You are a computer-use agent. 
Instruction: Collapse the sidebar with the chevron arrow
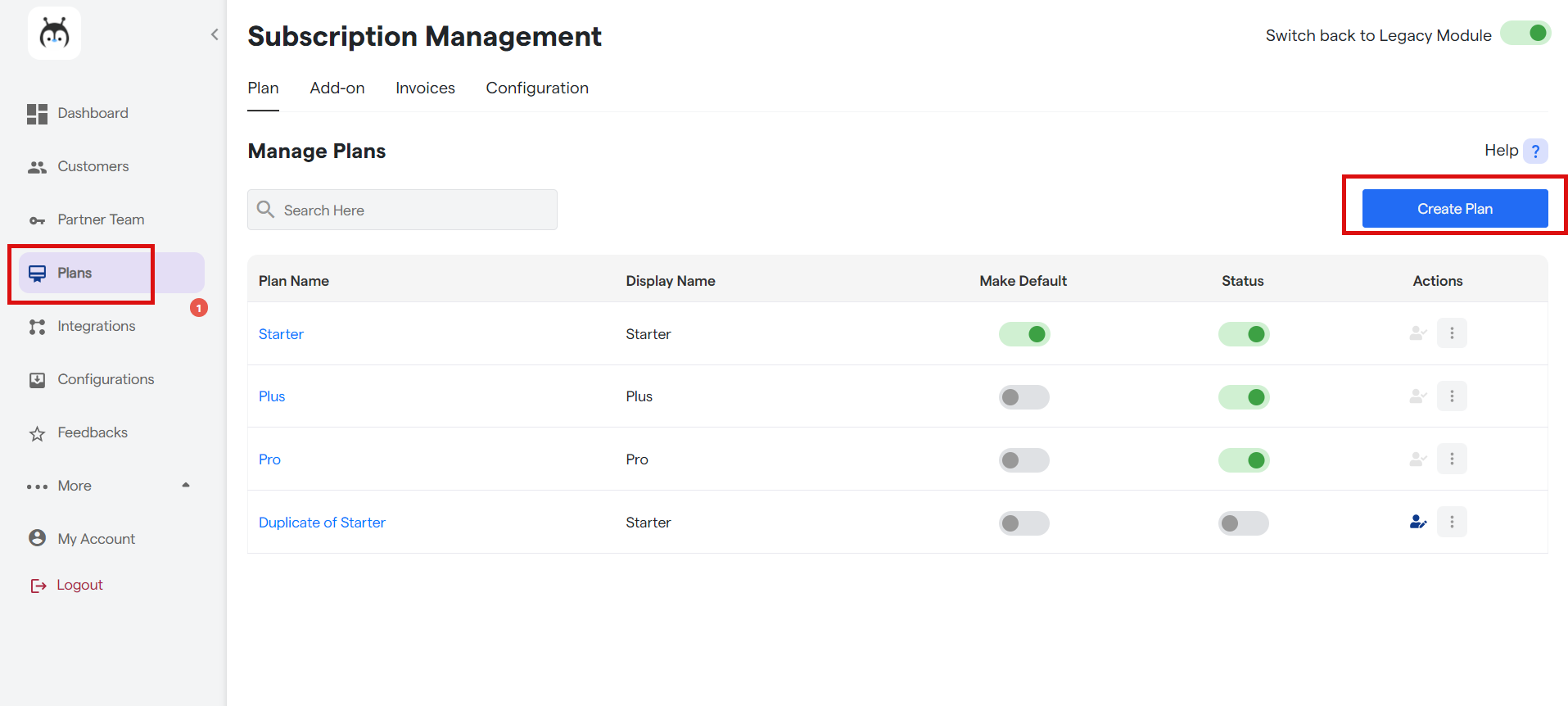coord(215,34)
